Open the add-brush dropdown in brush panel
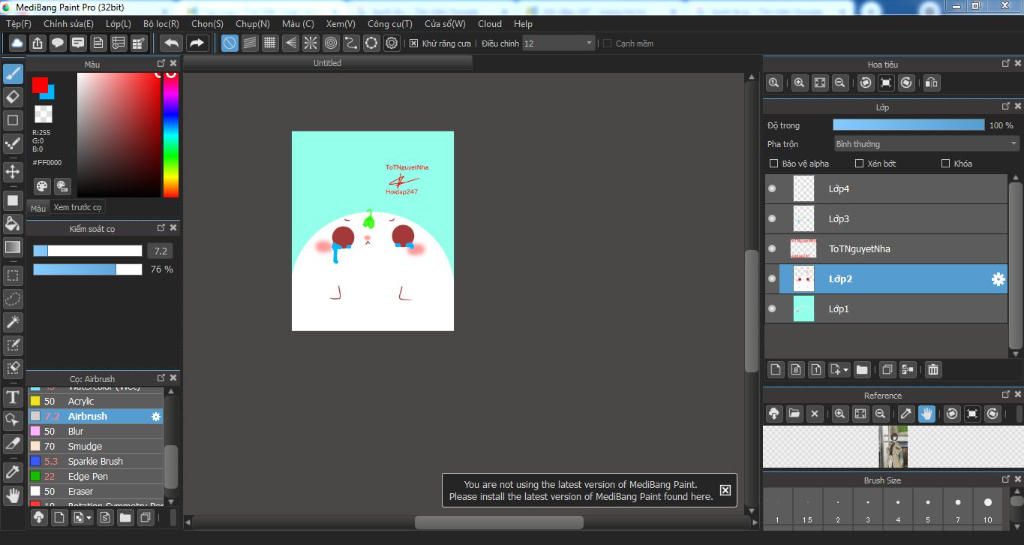The height and width of the screenshot is (545, 1024). [88, 518]
